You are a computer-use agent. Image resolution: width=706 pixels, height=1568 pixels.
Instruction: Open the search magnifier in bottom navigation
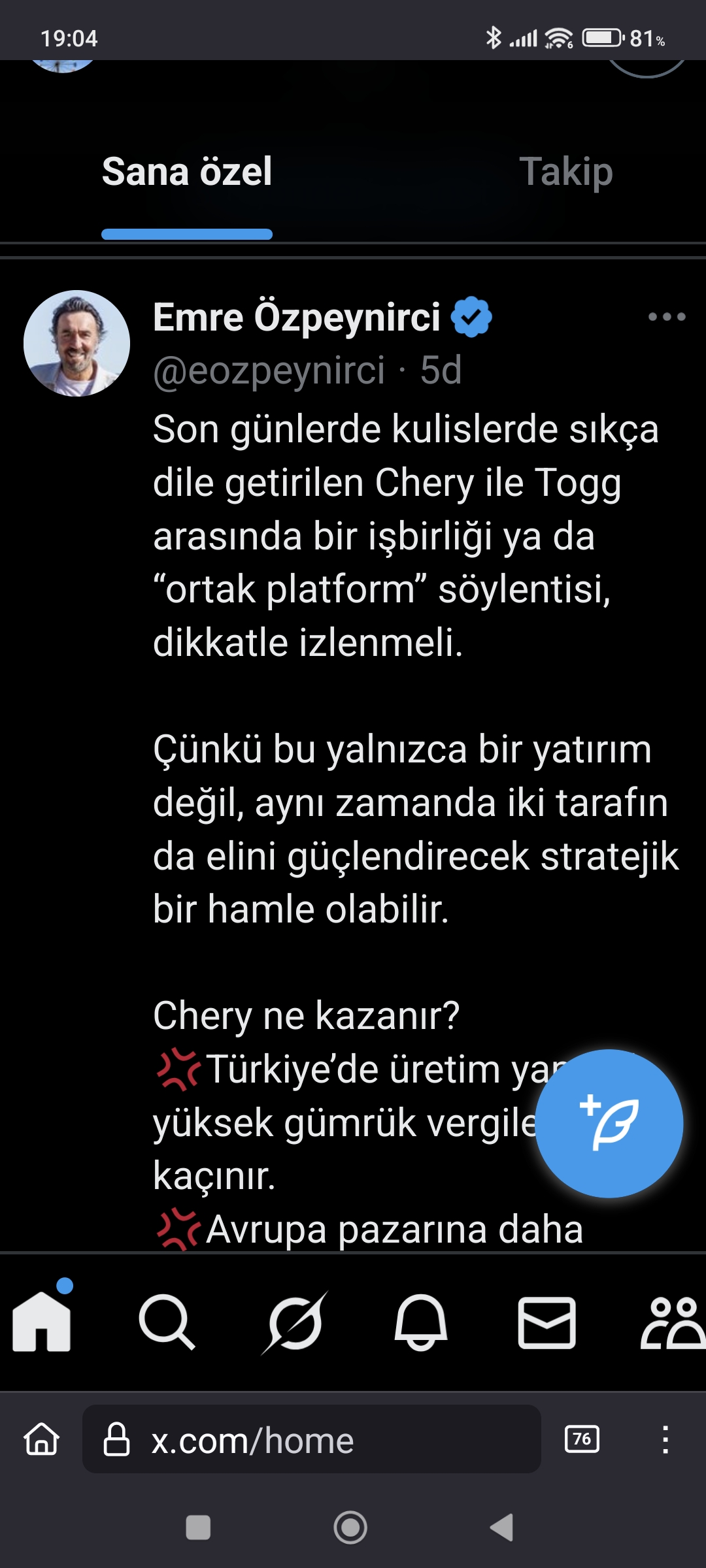coord(167,1322)
